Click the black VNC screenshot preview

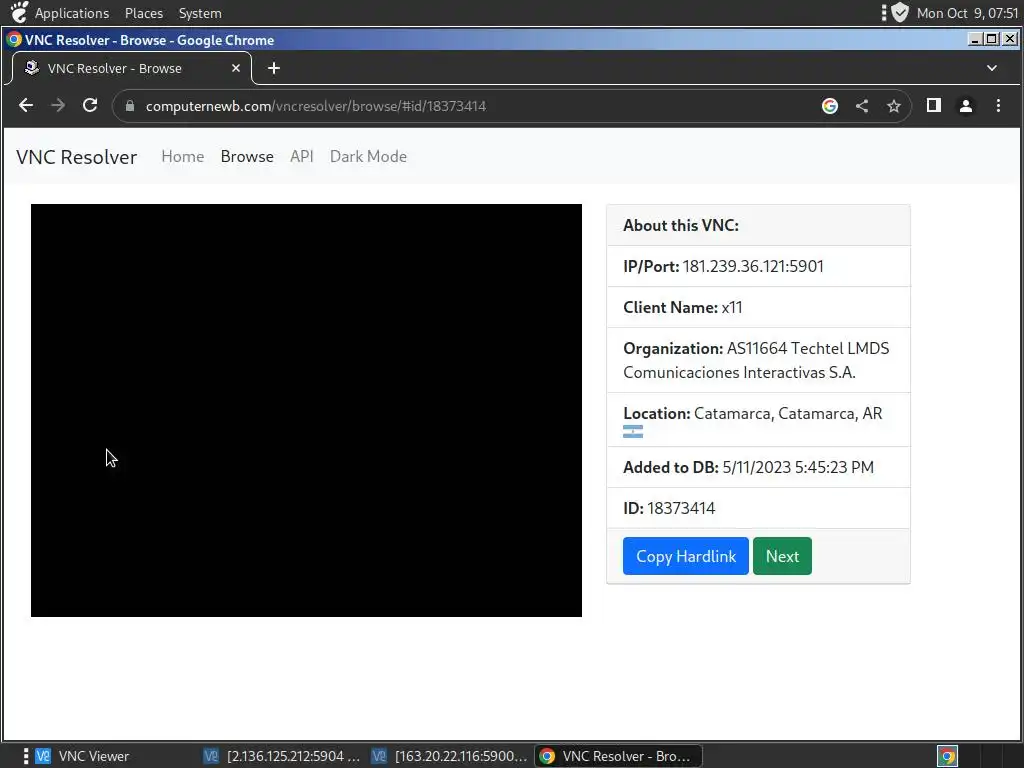click(306, 410)
